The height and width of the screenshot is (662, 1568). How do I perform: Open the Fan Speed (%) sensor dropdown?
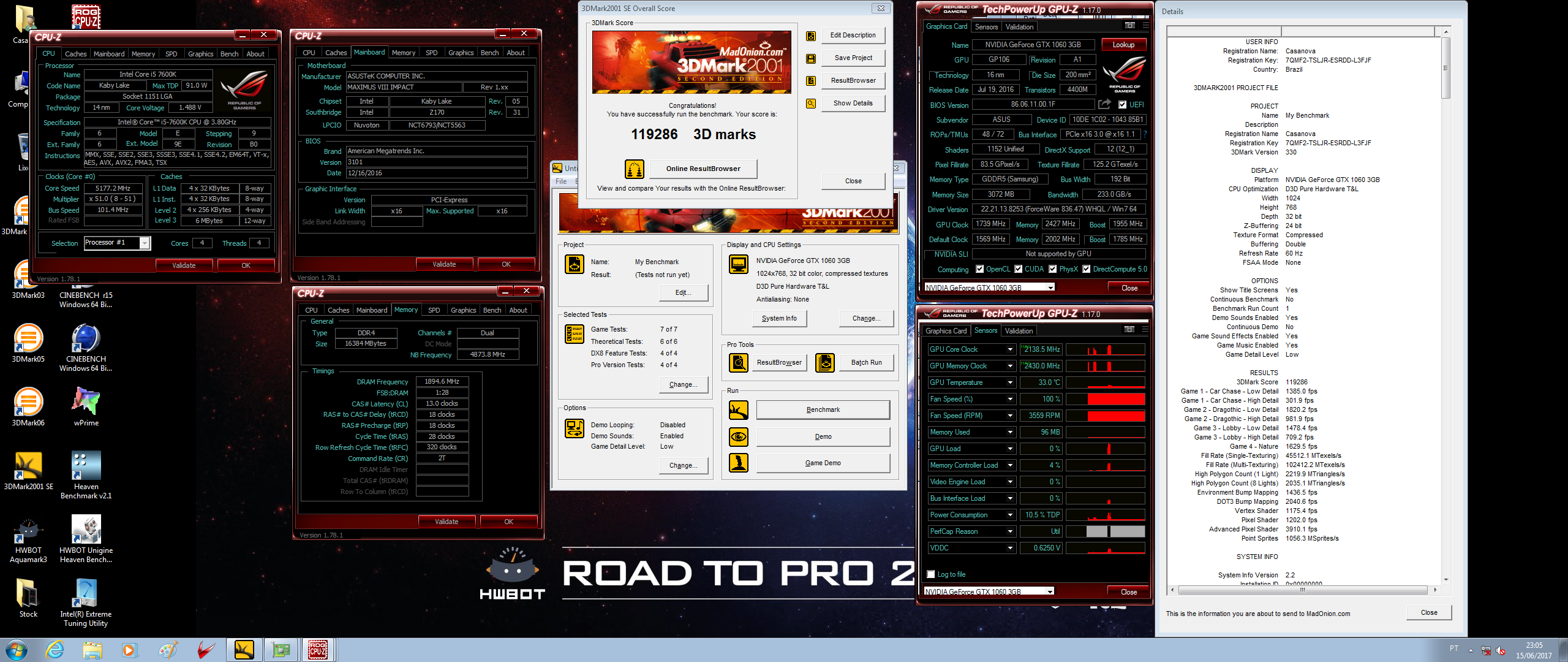(x=1010, y=399)
